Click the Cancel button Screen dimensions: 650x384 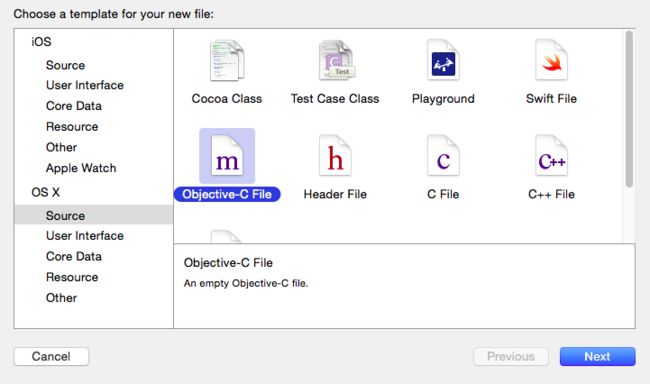coord(51,357)
